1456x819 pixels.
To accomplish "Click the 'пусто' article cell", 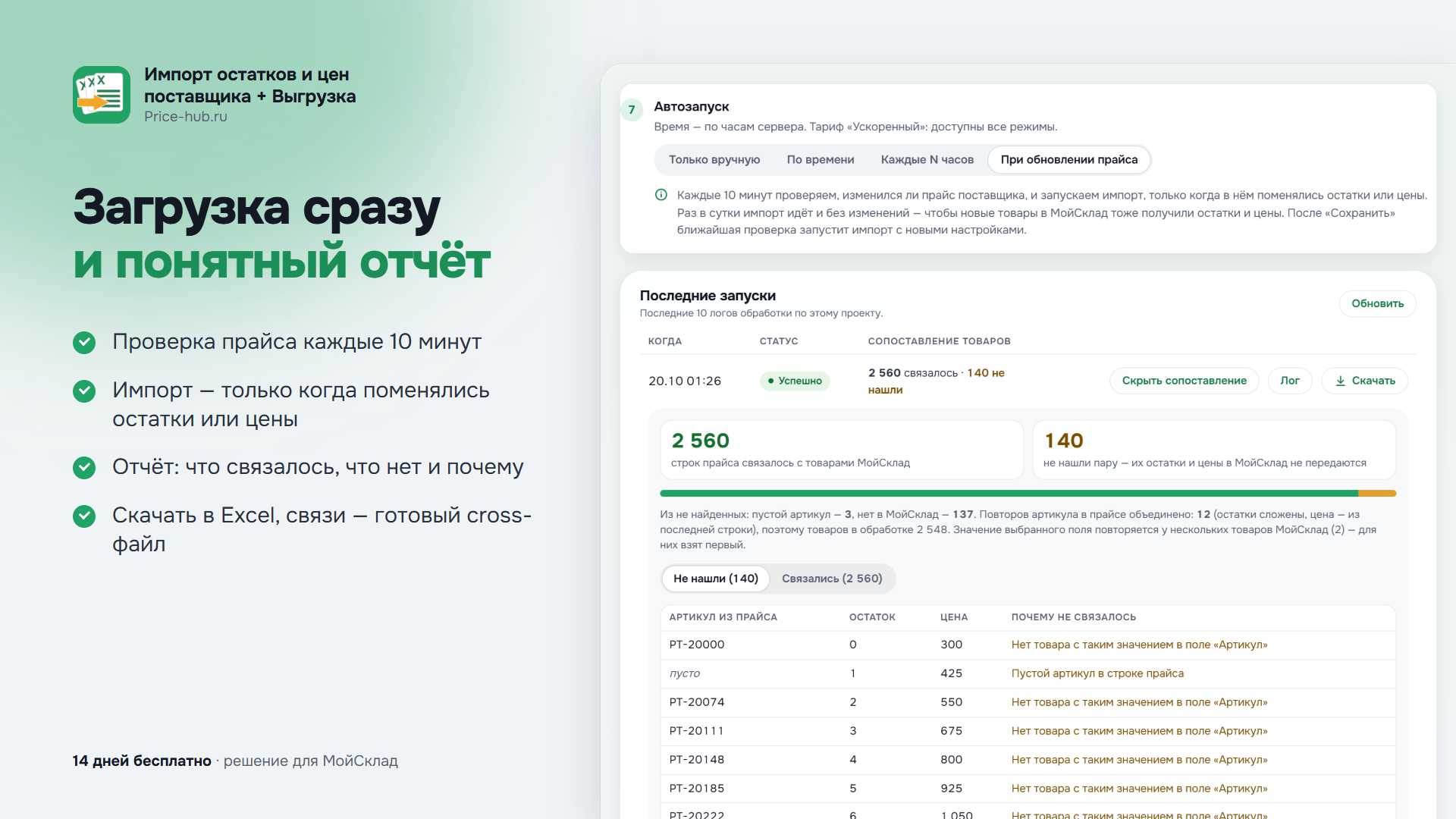I will pyautogui.click(x=685, y=673).
